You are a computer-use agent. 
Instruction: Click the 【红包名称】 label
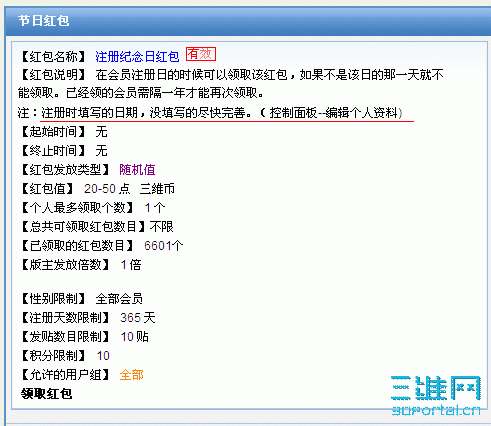(x=53, y=56)
